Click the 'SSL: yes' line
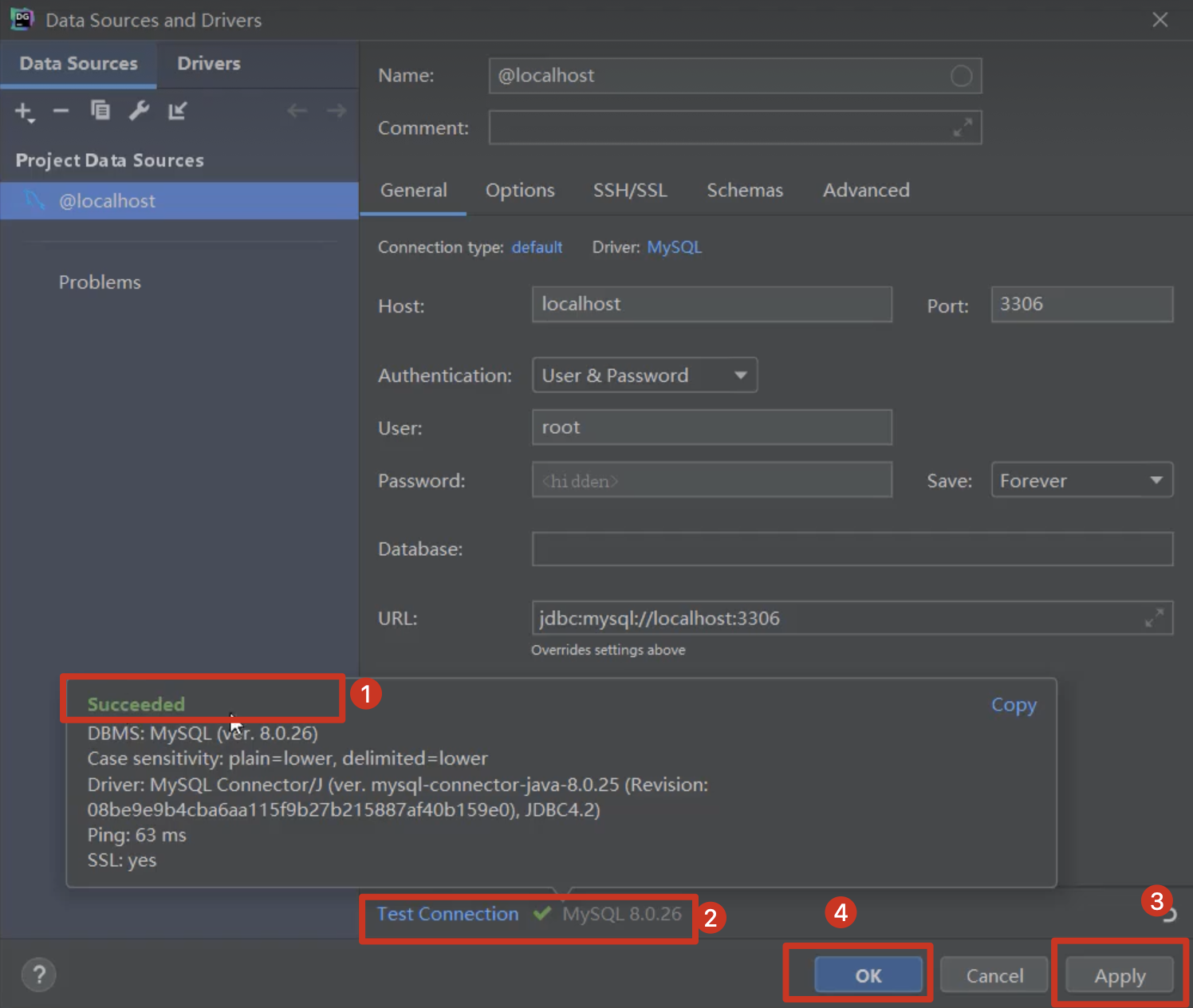This screenshot has width=1193, height=1008. coord(122,860)
